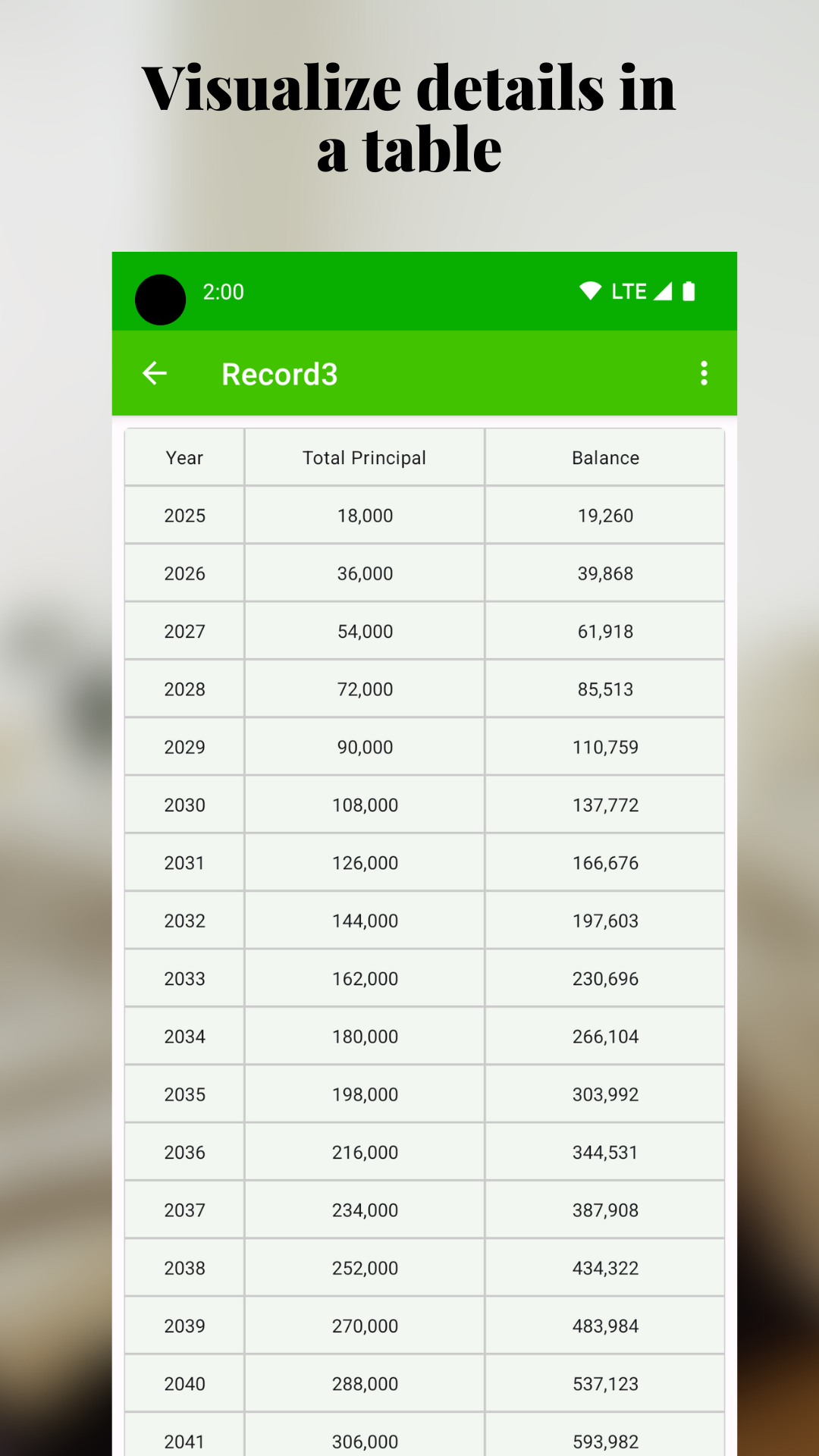The image size is (819, 1456).
Task: Tap the 252,000 principal cell
Action: pyautogui.click(x=365, y=1268)
